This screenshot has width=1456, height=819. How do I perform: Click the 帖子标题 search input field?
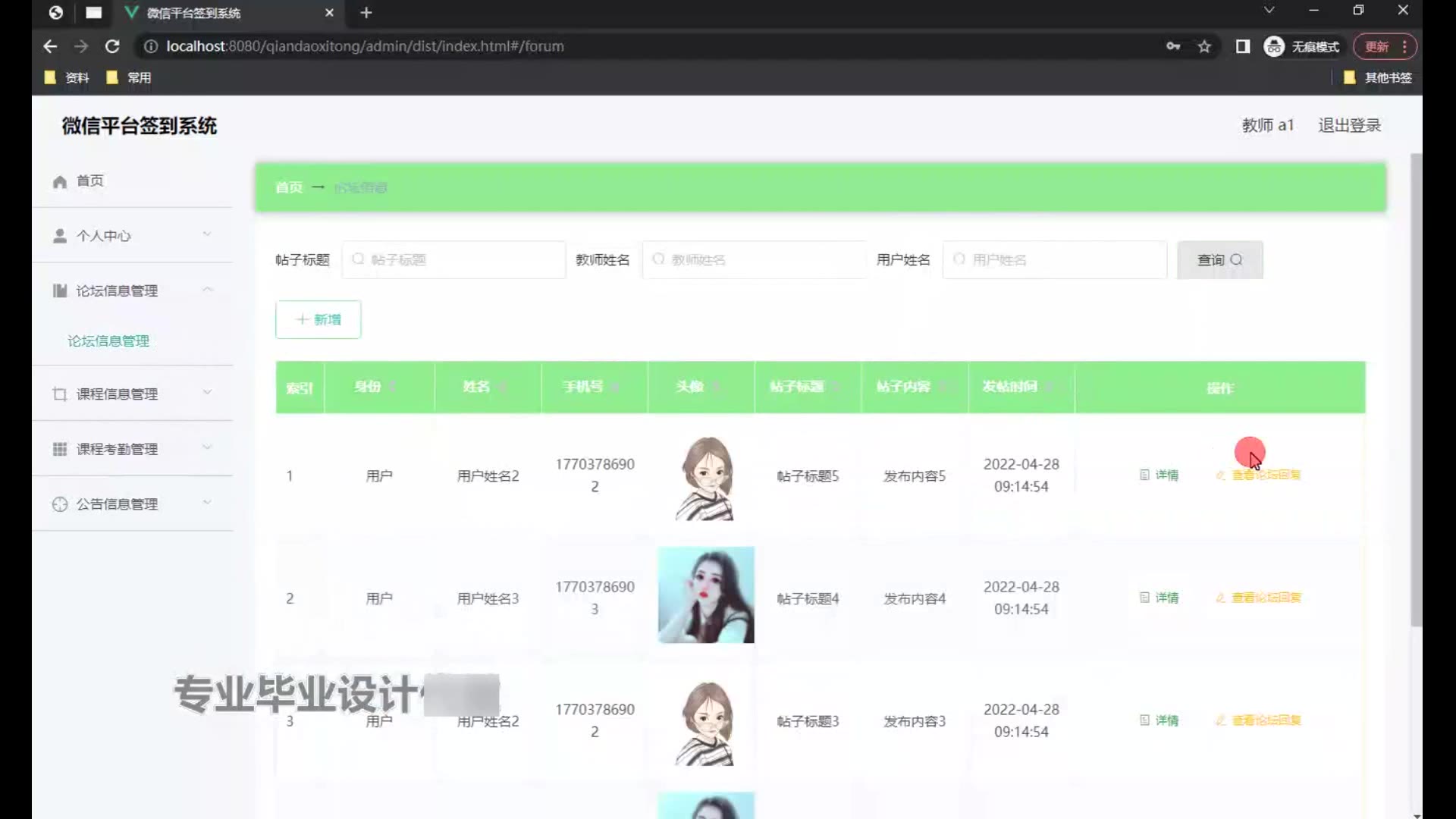[x=455, y=260]
